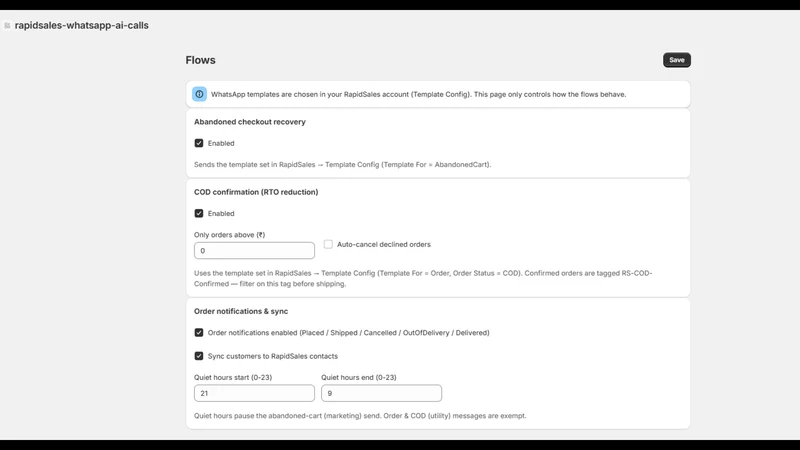The image size is (800, 450).
Task: Click the Quiet hours pause description text
Action: pyautogui.click(x=360, y=416)
